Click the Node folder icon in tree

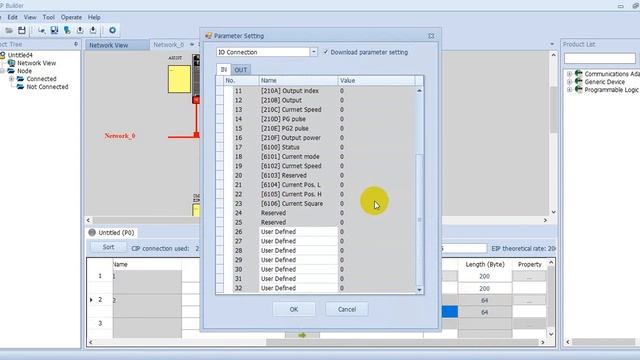[11, 71]
